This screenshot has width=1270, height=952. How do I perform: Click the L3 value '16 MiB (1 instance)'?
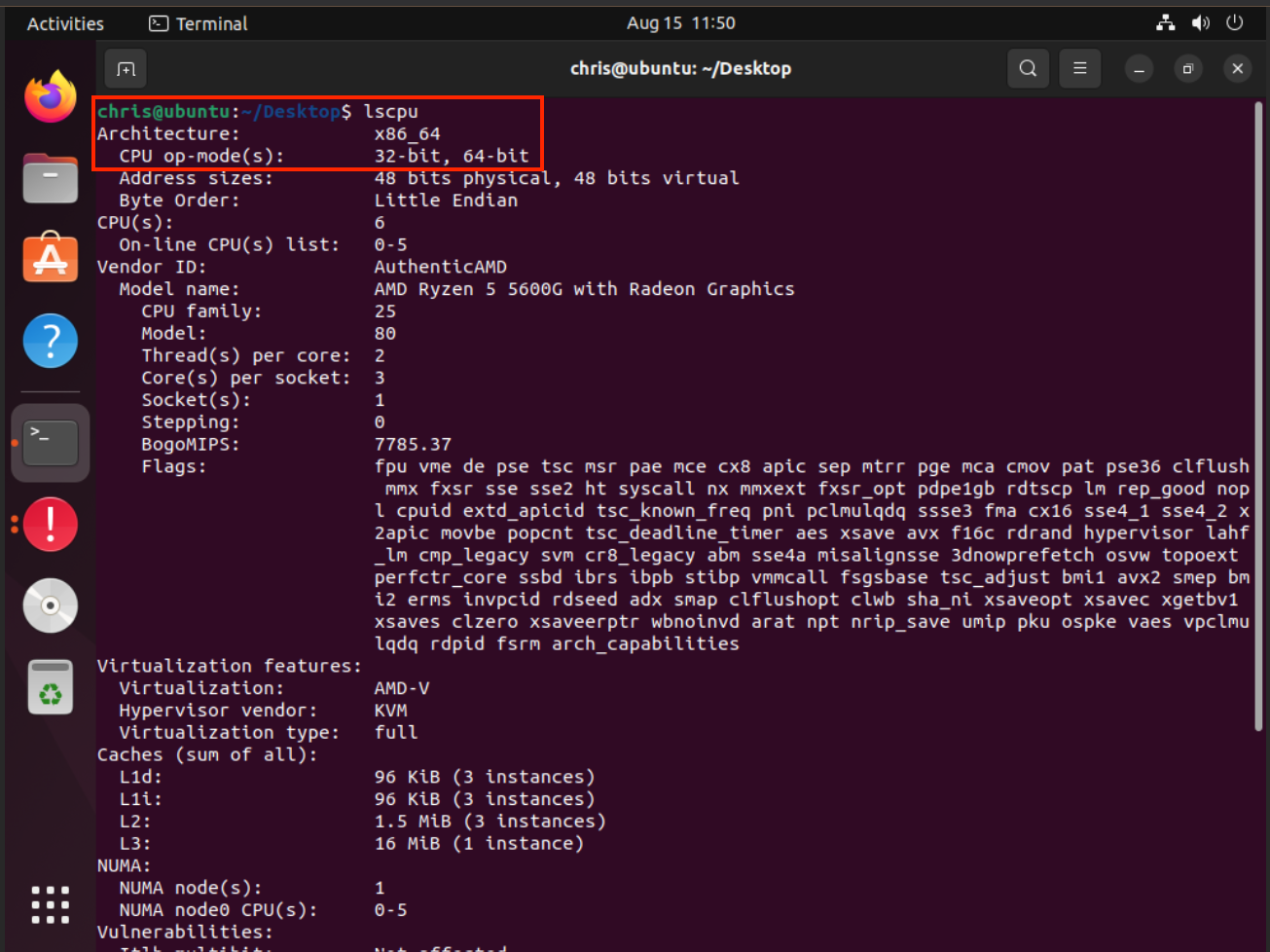pyautogui.click(x=479, y=844)
